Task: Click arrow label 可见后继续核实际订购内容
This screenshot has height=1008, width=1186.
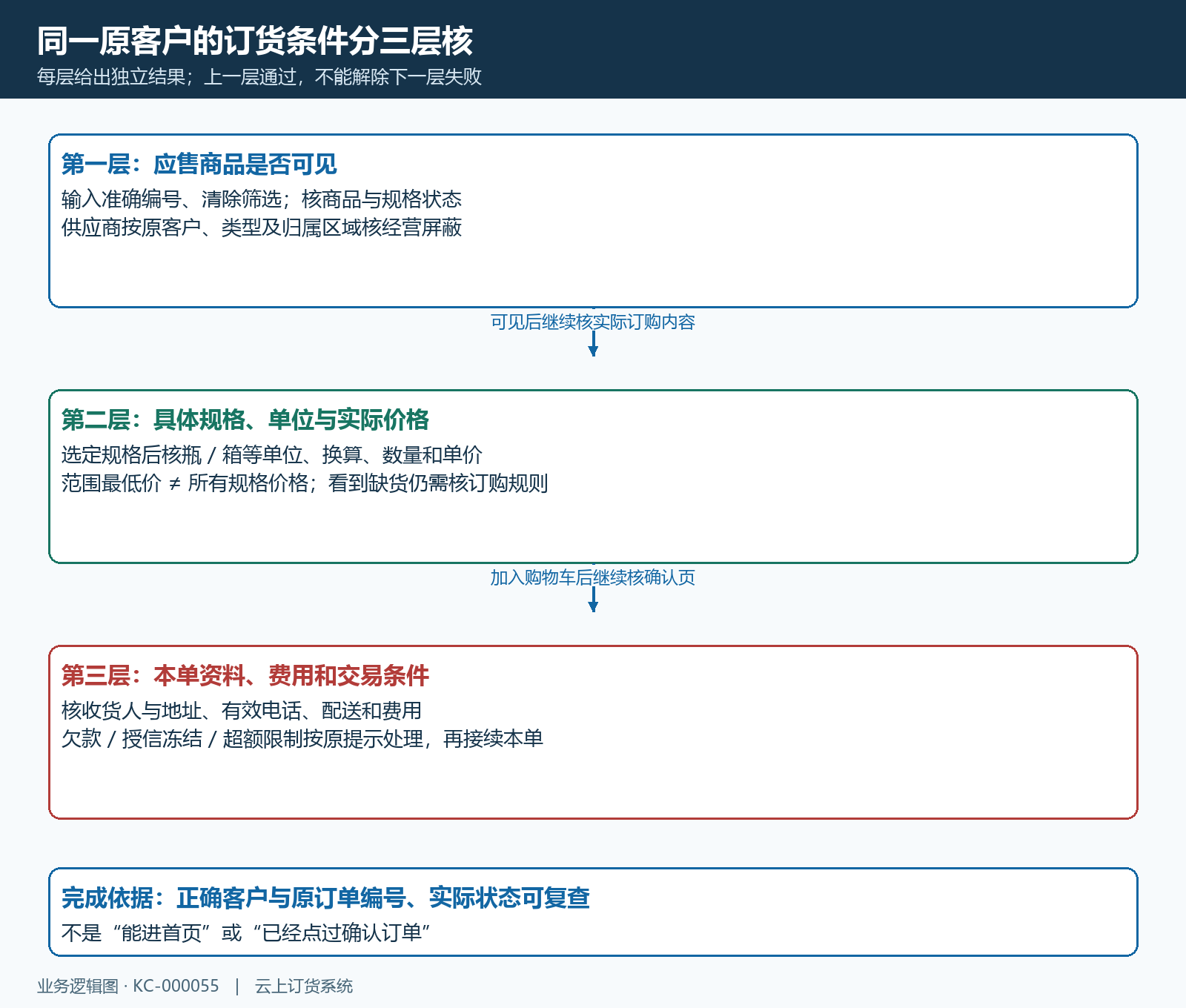Action: pyautogui.click(x=593, y=322)
